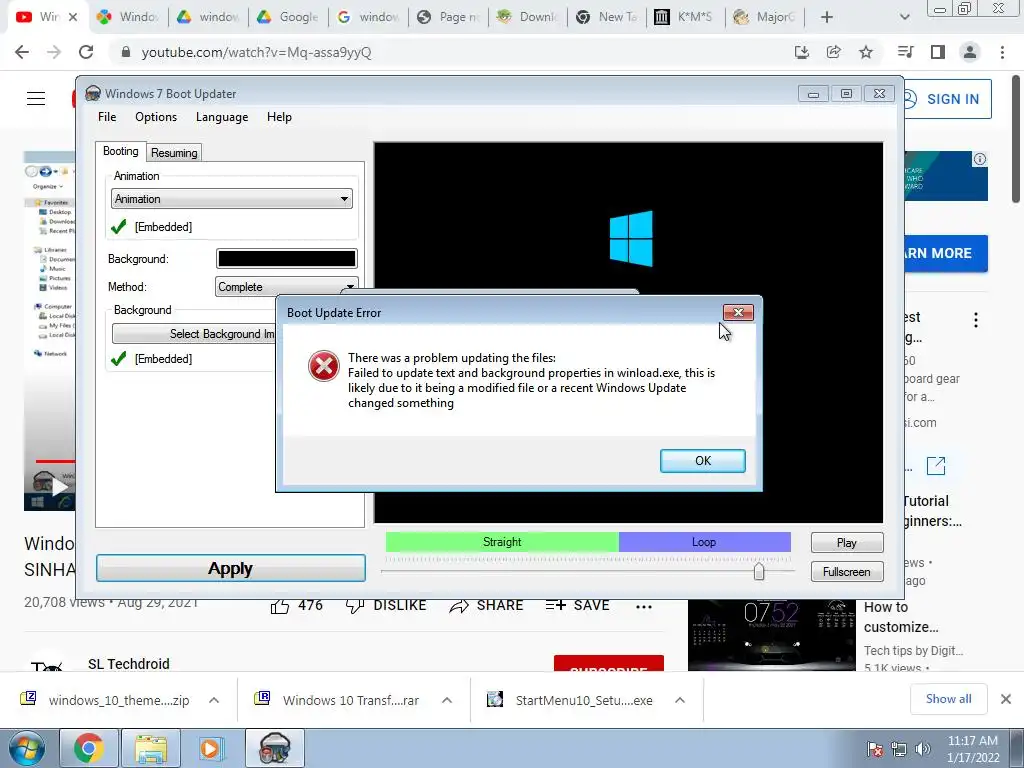Screen dimensions: 1024x768
Task: Click the volume speaker tray icon
Action: point(923,749)
